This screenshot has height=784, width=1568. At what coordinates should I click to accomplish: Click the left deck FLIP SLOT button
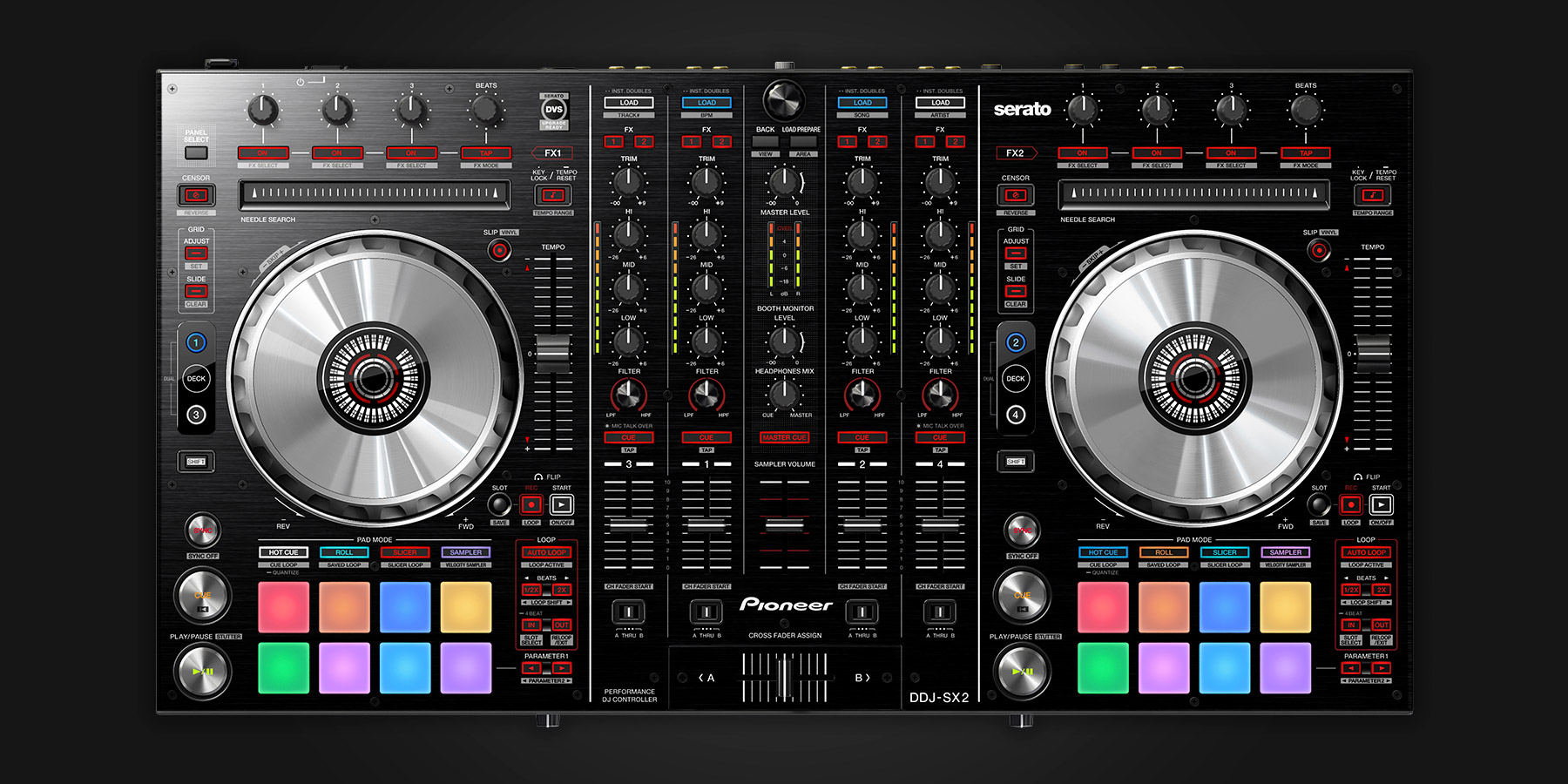point(499,504)
